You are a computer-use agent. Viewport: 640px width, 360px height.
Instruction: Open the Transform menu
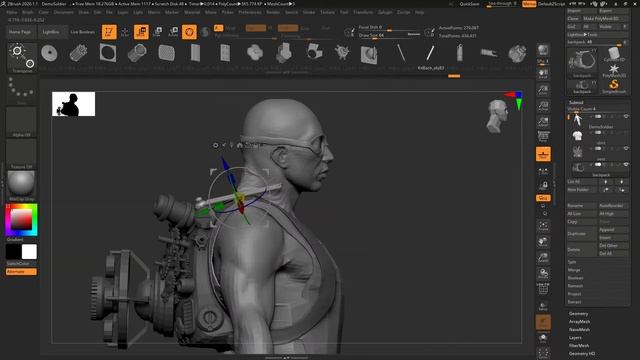(363, 13)
